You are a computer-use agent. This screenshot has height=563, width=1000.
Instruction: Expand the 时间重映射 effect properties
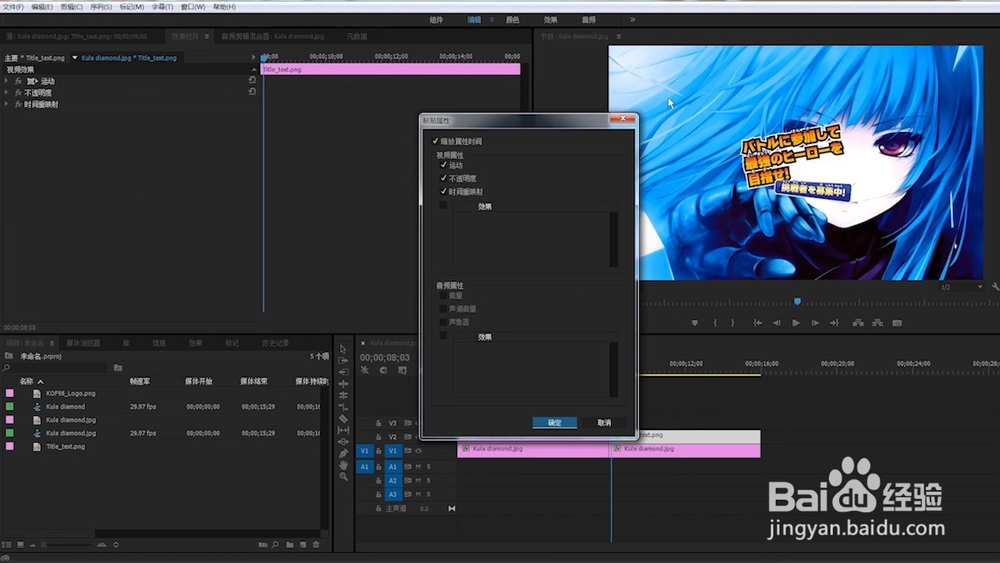coord(6,104)
